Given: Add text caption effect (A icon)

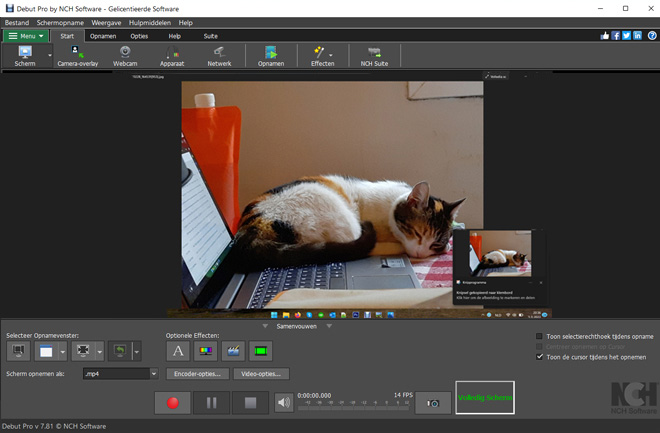Looking at the screenshot, I should pos(178,351).
